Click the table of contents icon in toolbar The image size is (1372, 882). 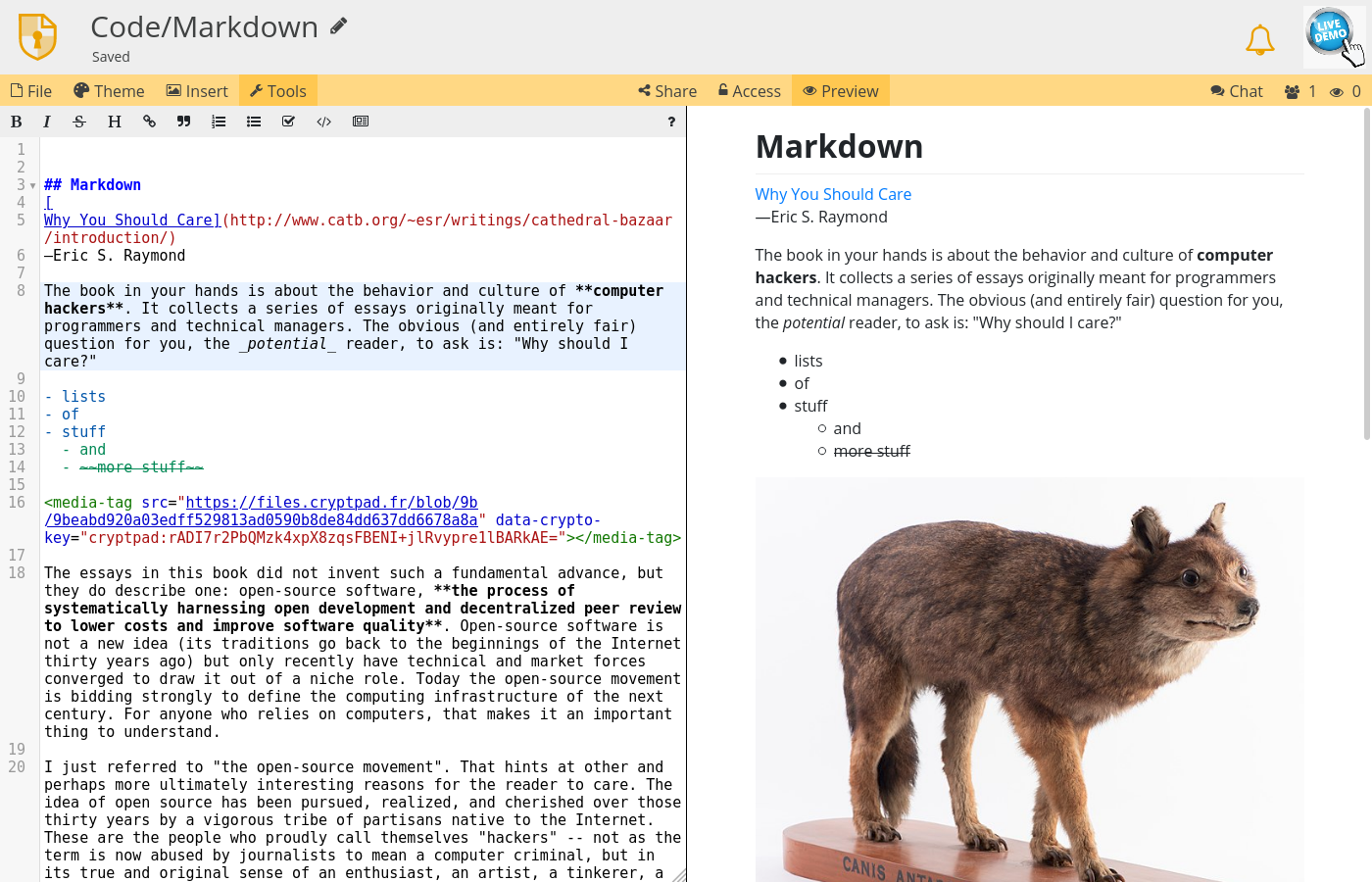tap(361, 122)
